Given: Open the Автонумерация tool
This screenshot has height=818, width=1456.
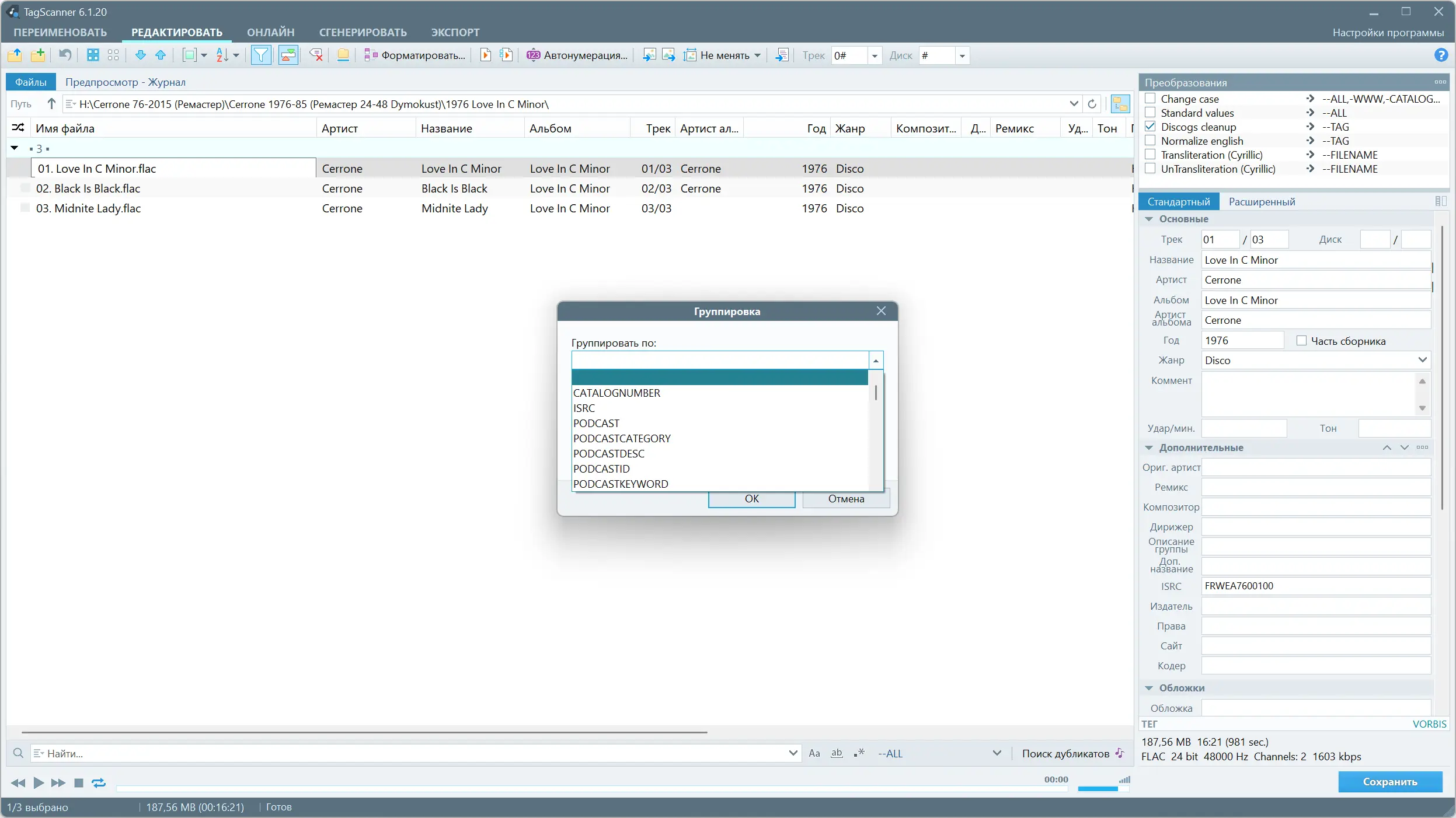Looking at the screenshot, I should [577, 55].
